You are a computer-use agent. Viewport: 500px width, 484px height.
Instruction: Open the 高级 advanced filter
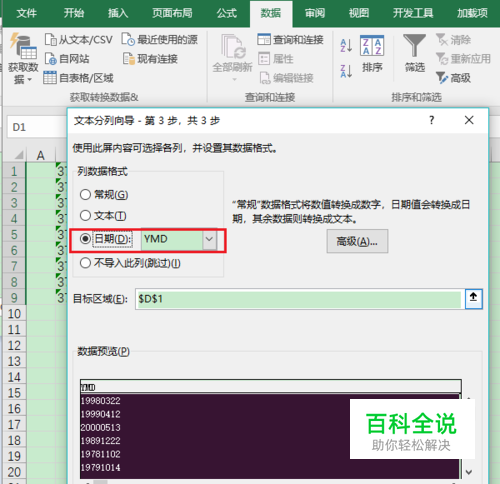[453, 78]
